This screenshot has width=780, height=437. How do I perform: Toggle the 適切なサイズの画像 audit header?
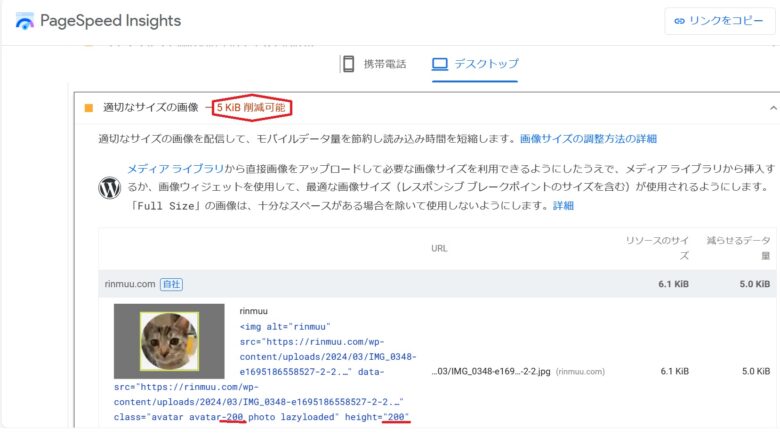pos(150,107)
